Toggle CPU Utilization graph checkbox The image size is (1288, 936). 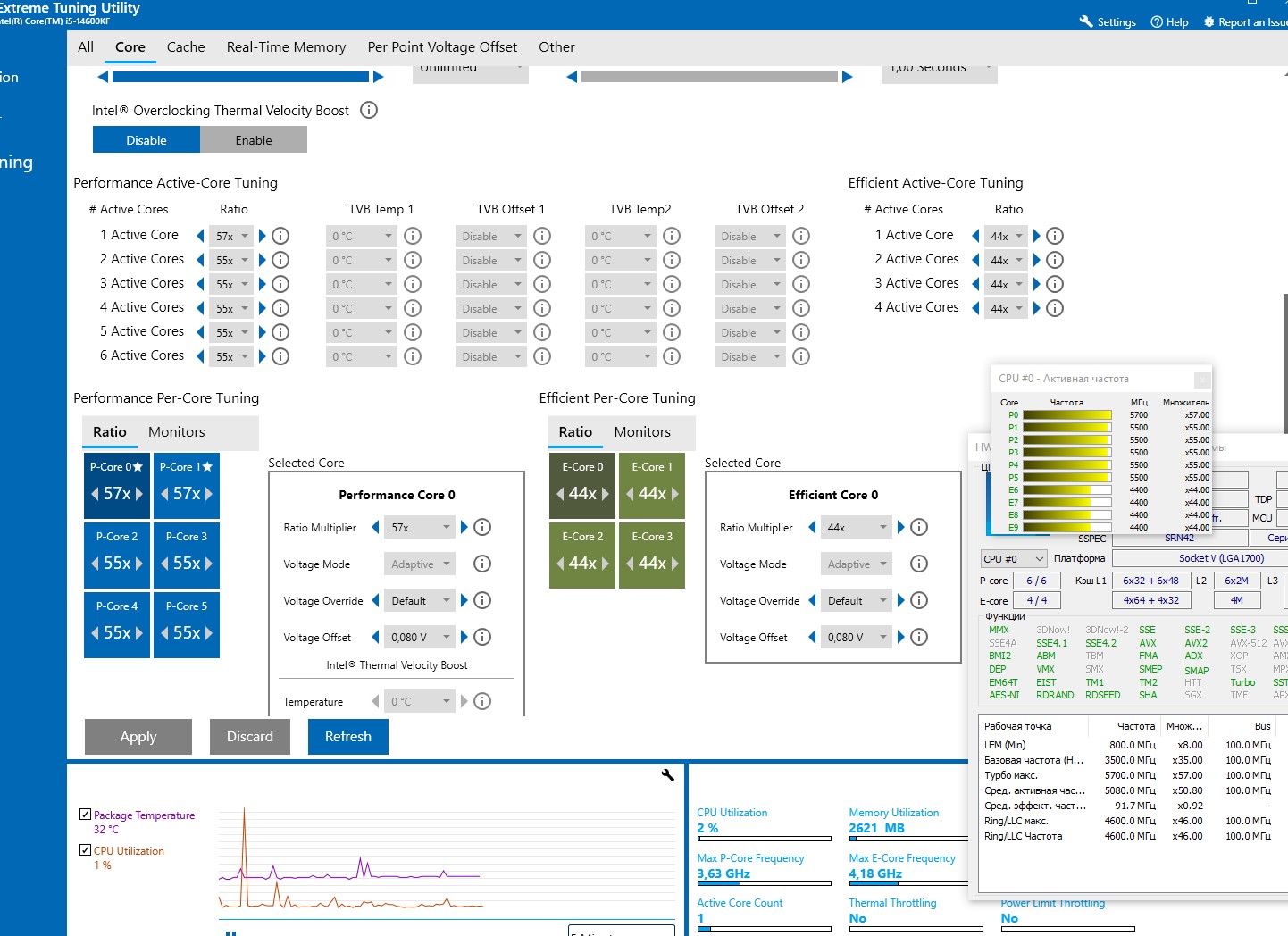coord(85,850)
